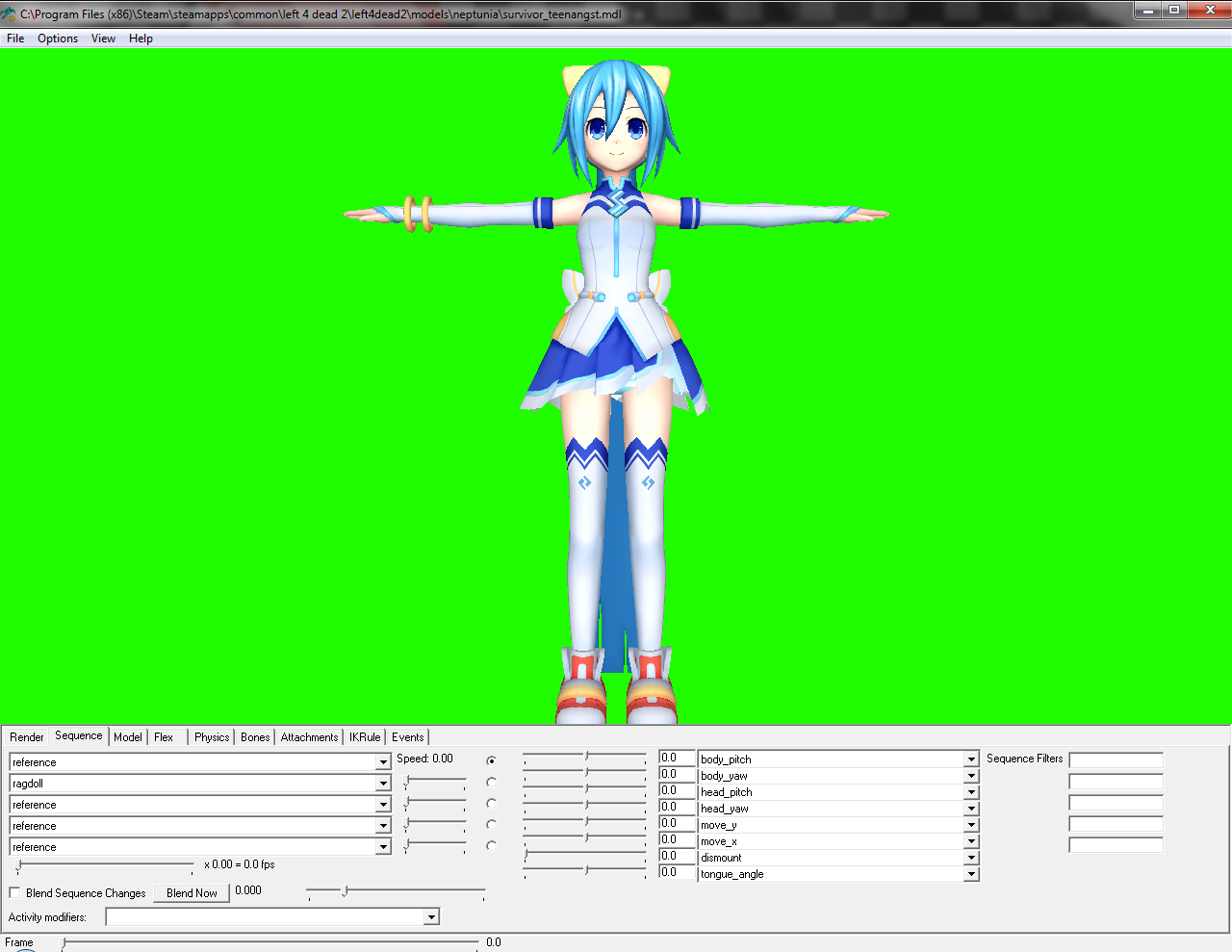Switch to the Render tab
The image size is (1232, 952).
27,737
